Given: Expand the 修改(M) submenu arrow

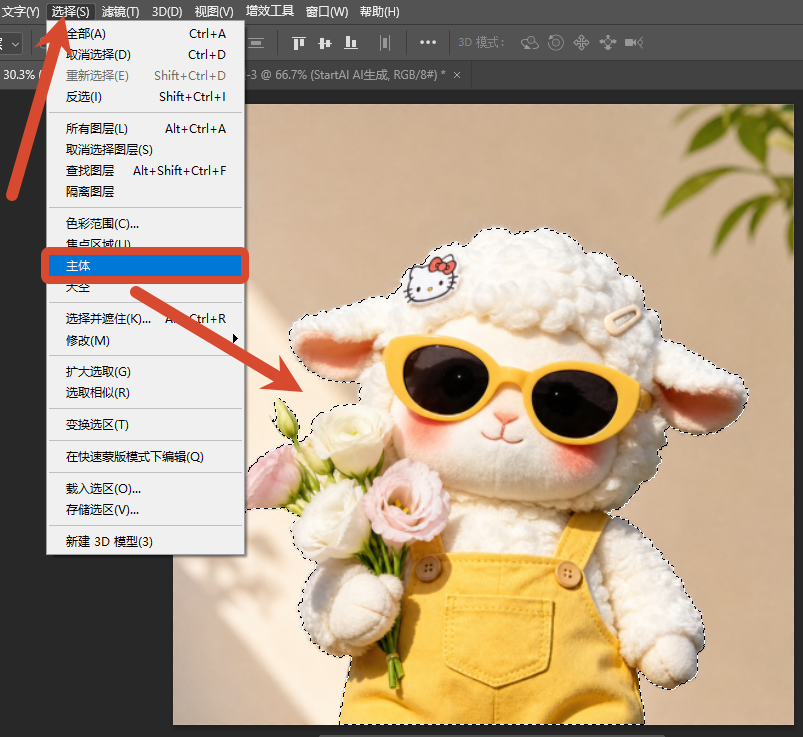Looking at the screenshot, I should coord(235,339).
